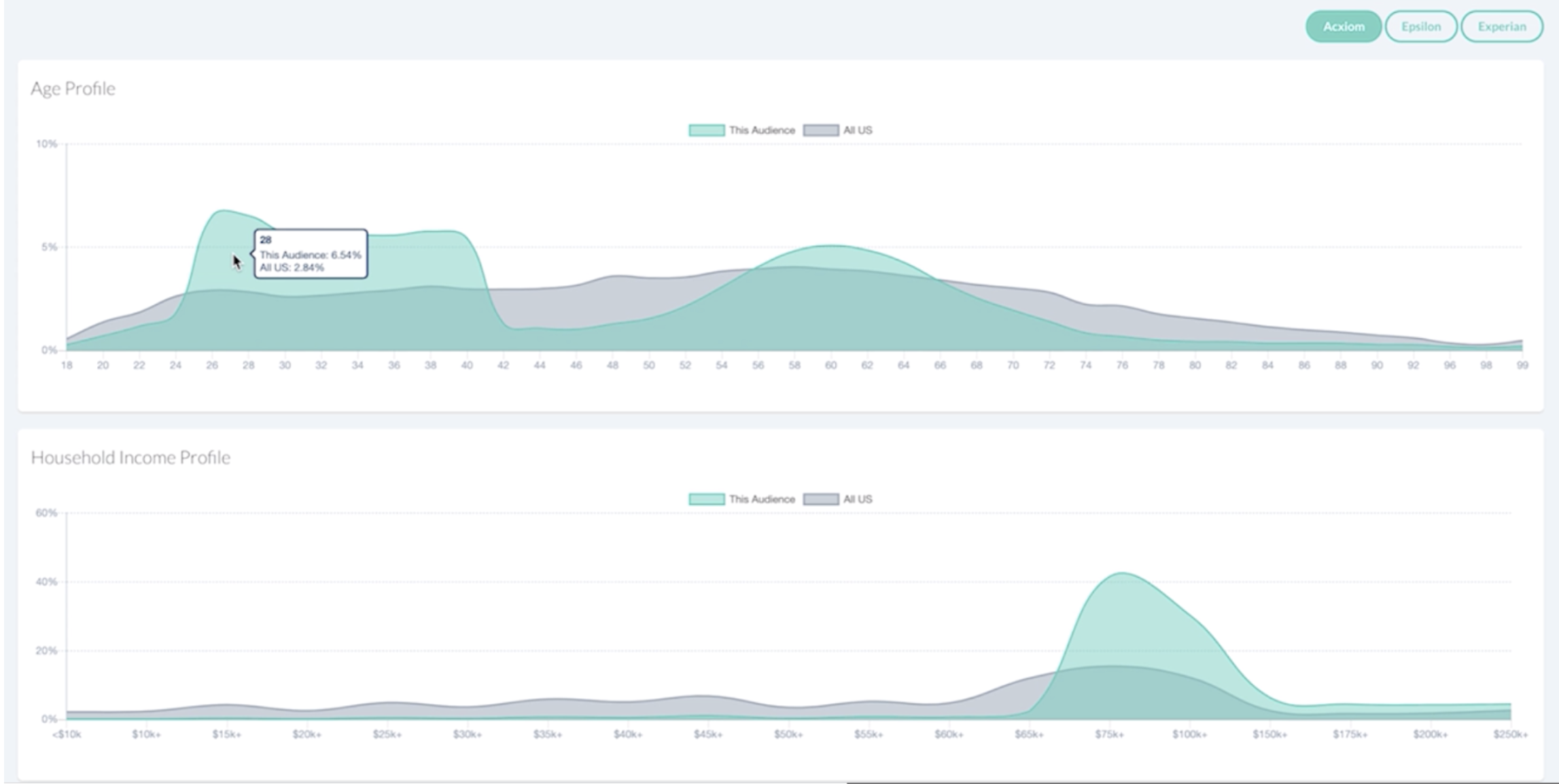Toggle All US legend in Household Income chart
Screen dimensions: 1559x784
coord(857,499)
